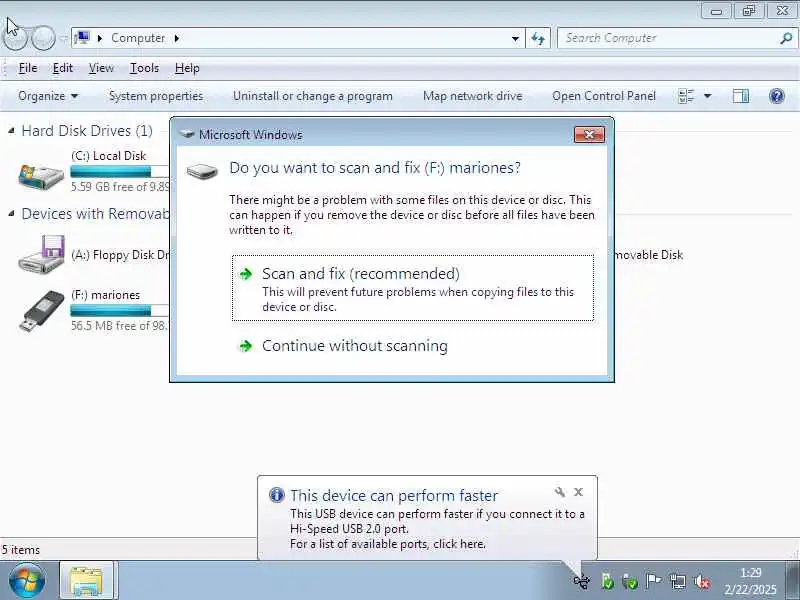This screenshot has width=800, height=600.
Task: Click the wrench icon in the balloon
Action: pyautogui.click(x=560, y=492)
